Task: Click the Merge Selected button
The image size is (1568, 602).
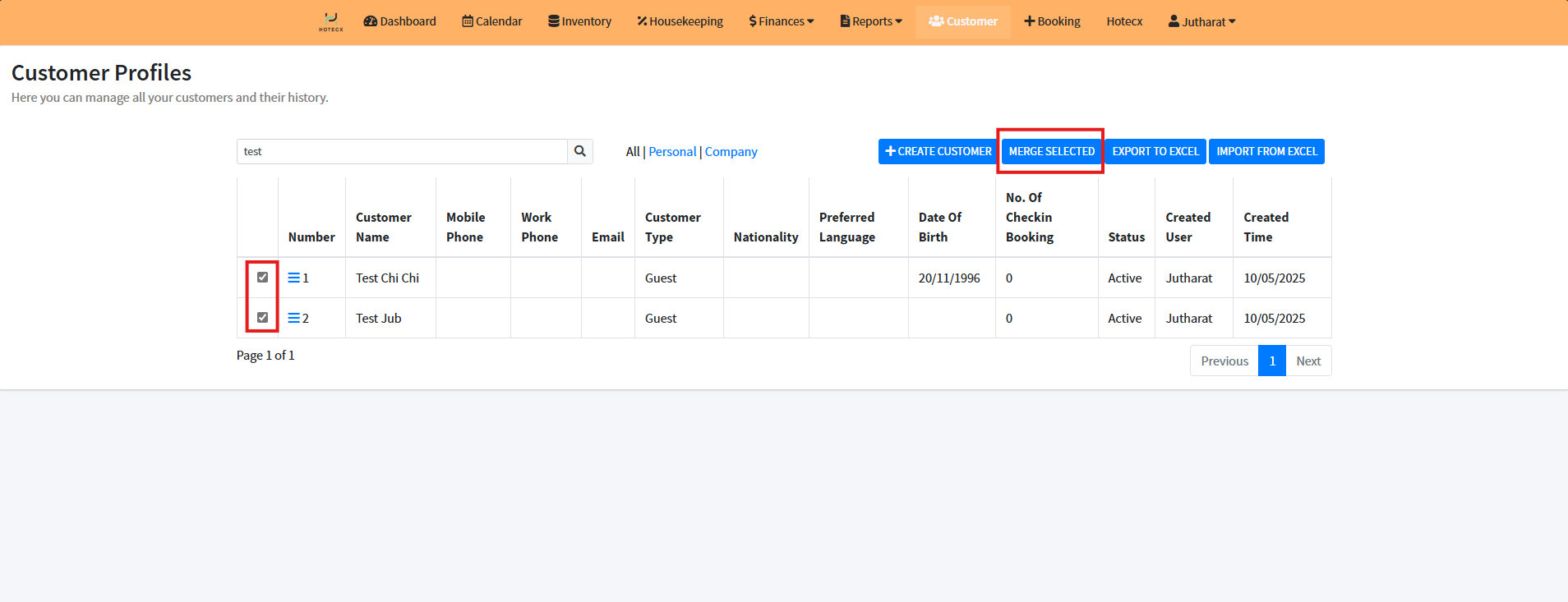Action: click(1051, 151)
